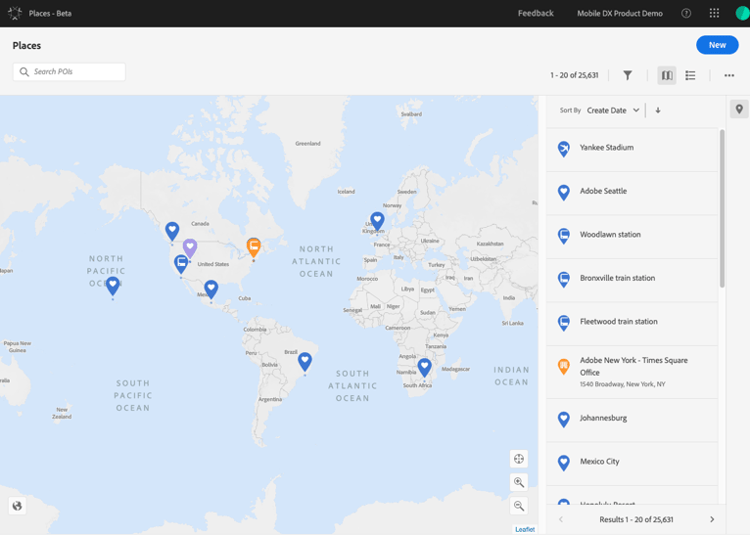Click the POI list scrollbar
Image resolution: width=750 pixels, height=535 pixels.
(x=722, y=208)
